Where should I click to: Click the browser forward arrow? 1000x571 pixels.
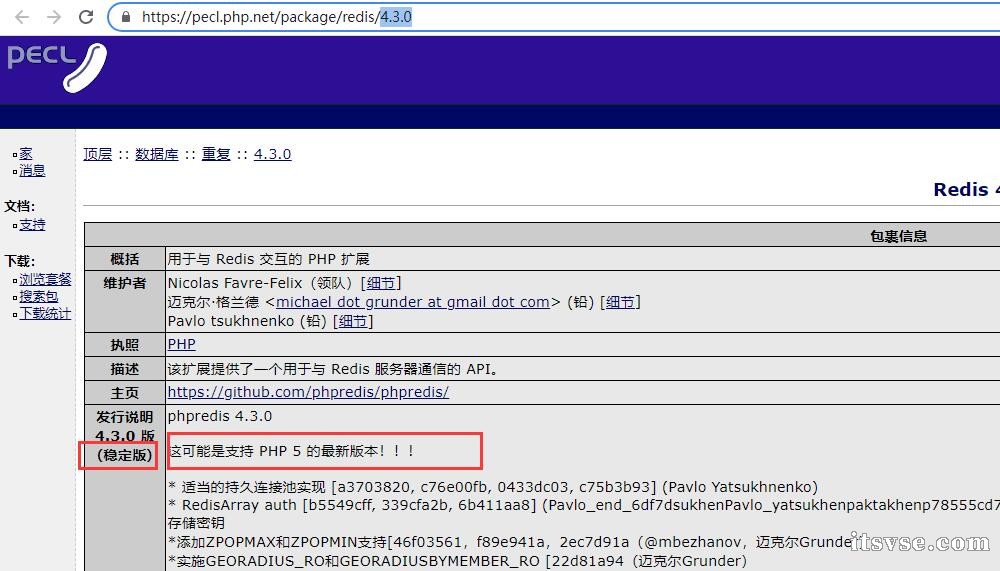[54, 17]
